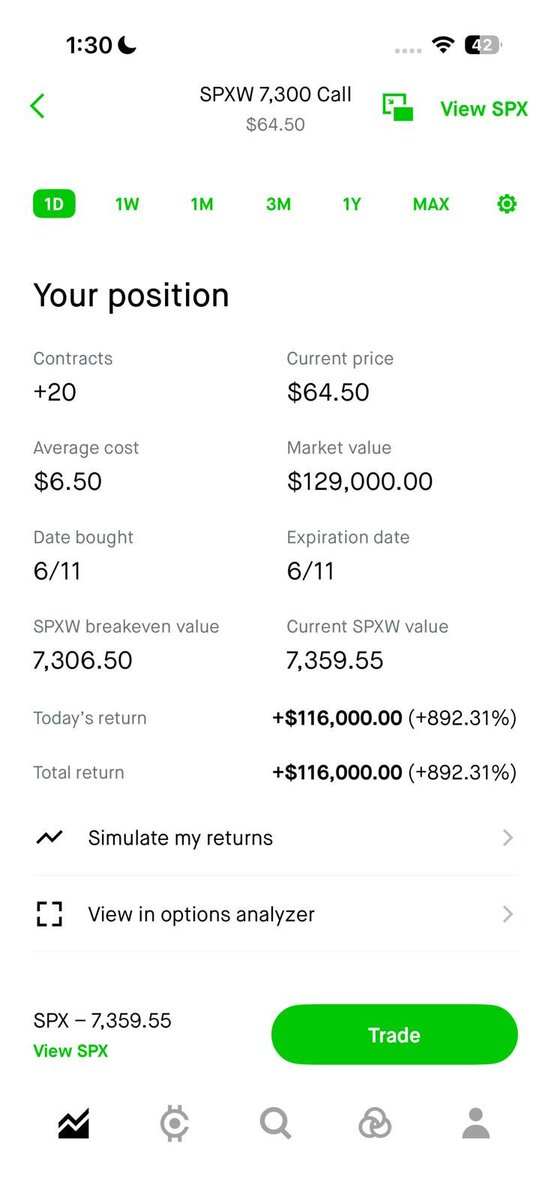Open View SPX link at top right
Screen dimensions: 551x1200
484,109
